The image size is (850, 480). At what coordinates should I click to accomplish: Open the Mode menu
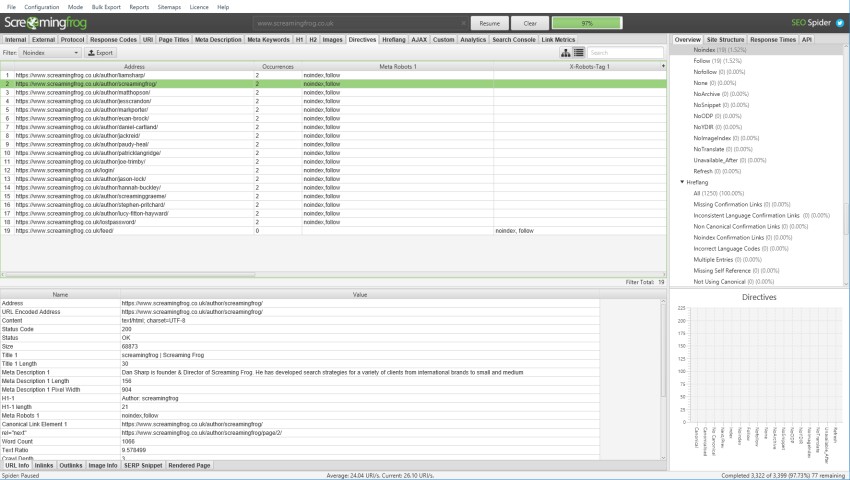[x=75, y=7]
